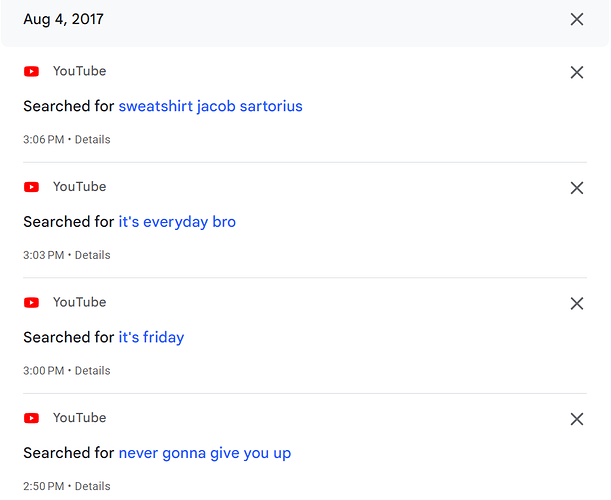Open the never gonna give you up link
The height and width of the screenshot is (500, 611).
[x=205, y=453]
